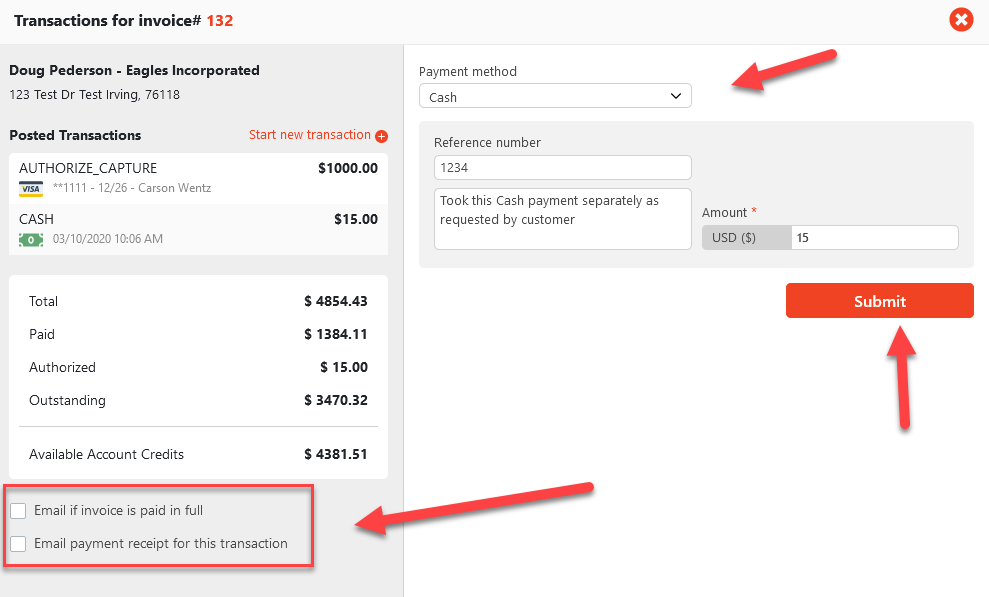The width and height of the screenshot is (989, 597).
Task: Click the Available Account Credits label
Action: (106, 455)
